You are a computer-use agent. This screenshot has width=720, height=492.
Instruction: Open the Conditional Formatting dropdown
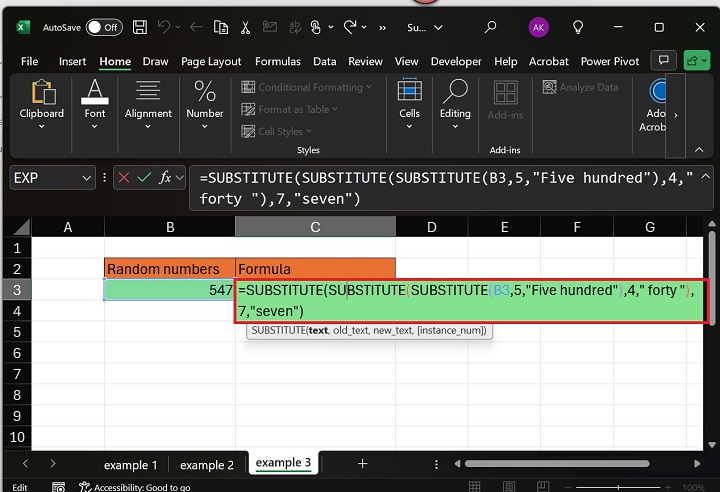point(307,87)
